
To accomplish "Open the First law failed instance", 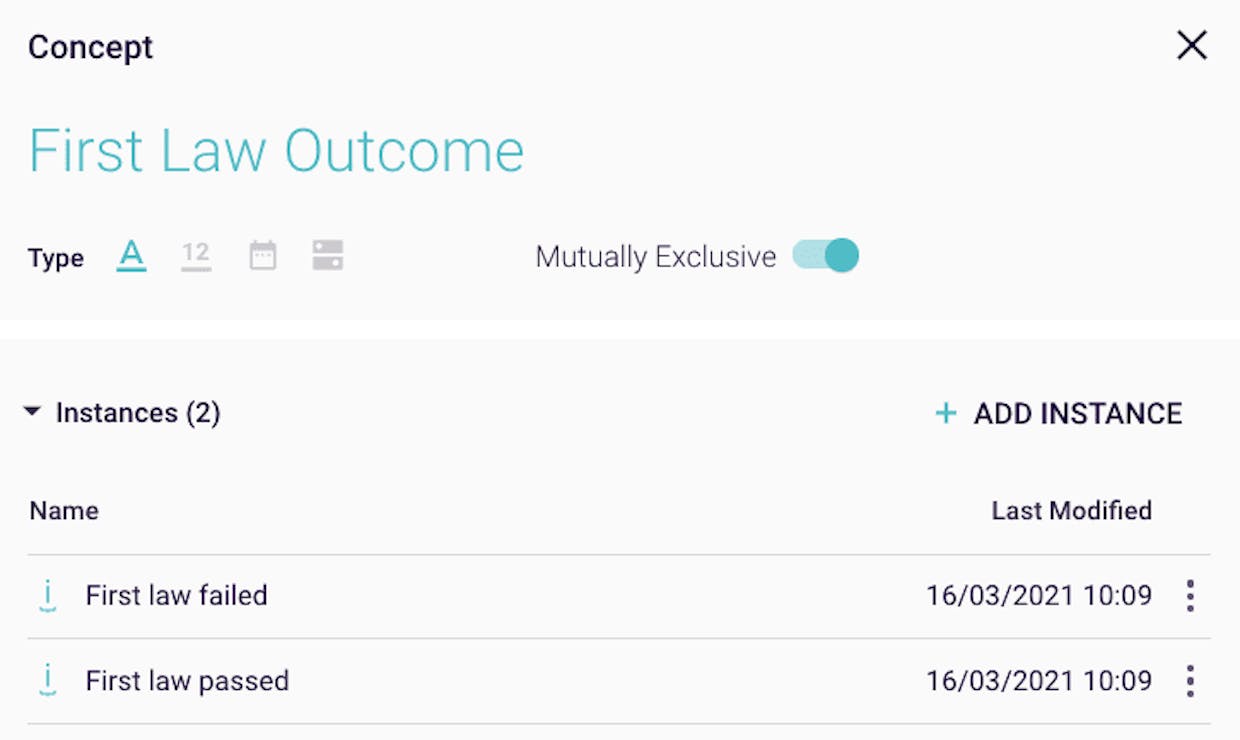I will click(x=177, y=596).
